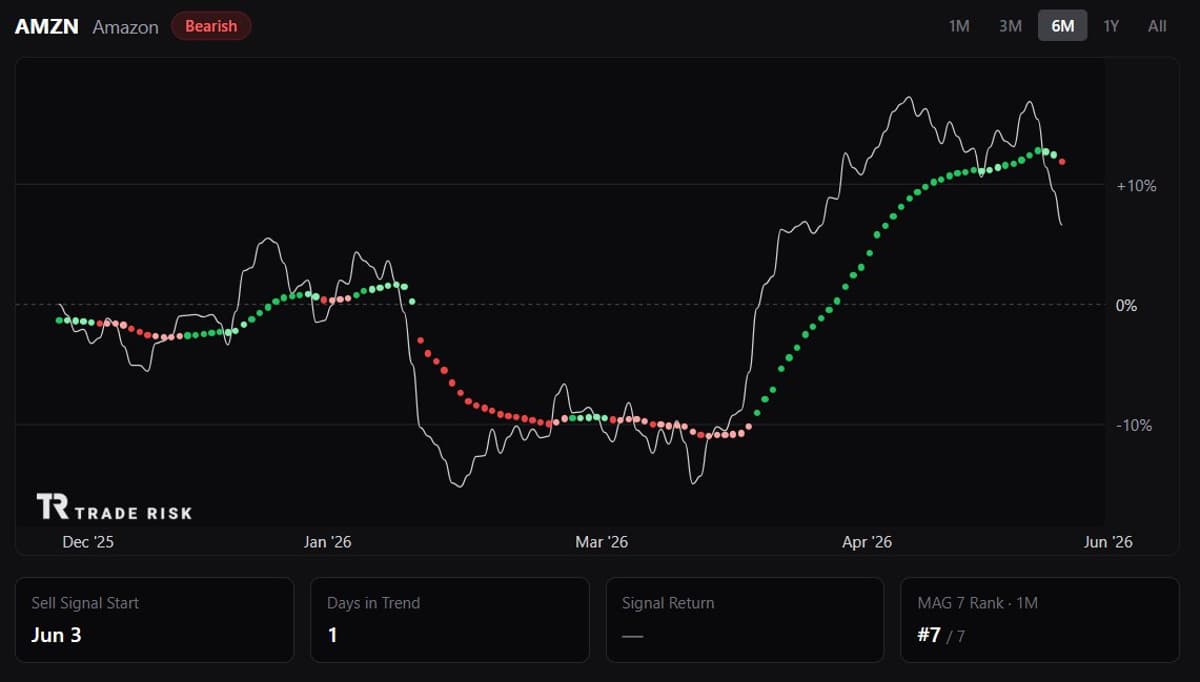Click the #7 rank value
Image resolution: width=1200 pixels, height=682 pixels.
coord(929,635)
